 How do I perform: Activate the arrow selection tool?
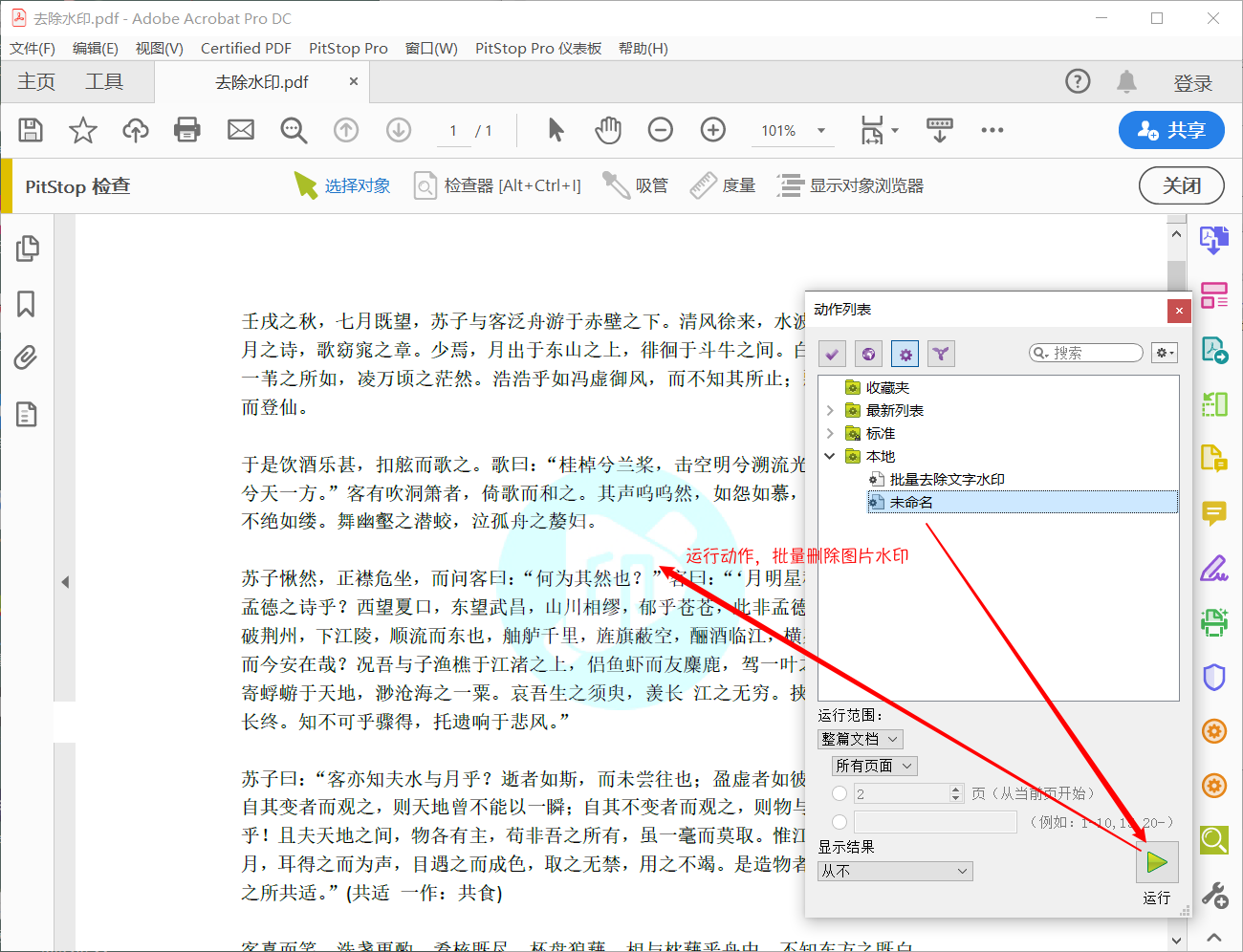[x=556, y=130]
